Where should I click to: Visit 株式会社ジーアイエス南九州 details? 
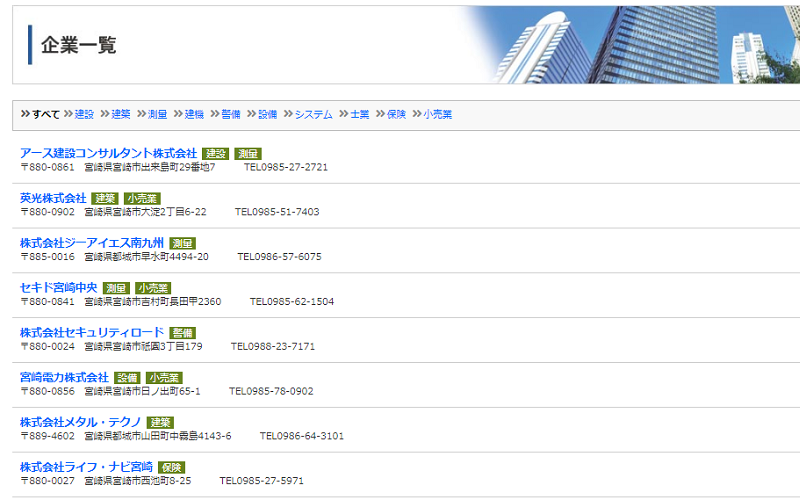pyautogui.click(x=91, y=243)
